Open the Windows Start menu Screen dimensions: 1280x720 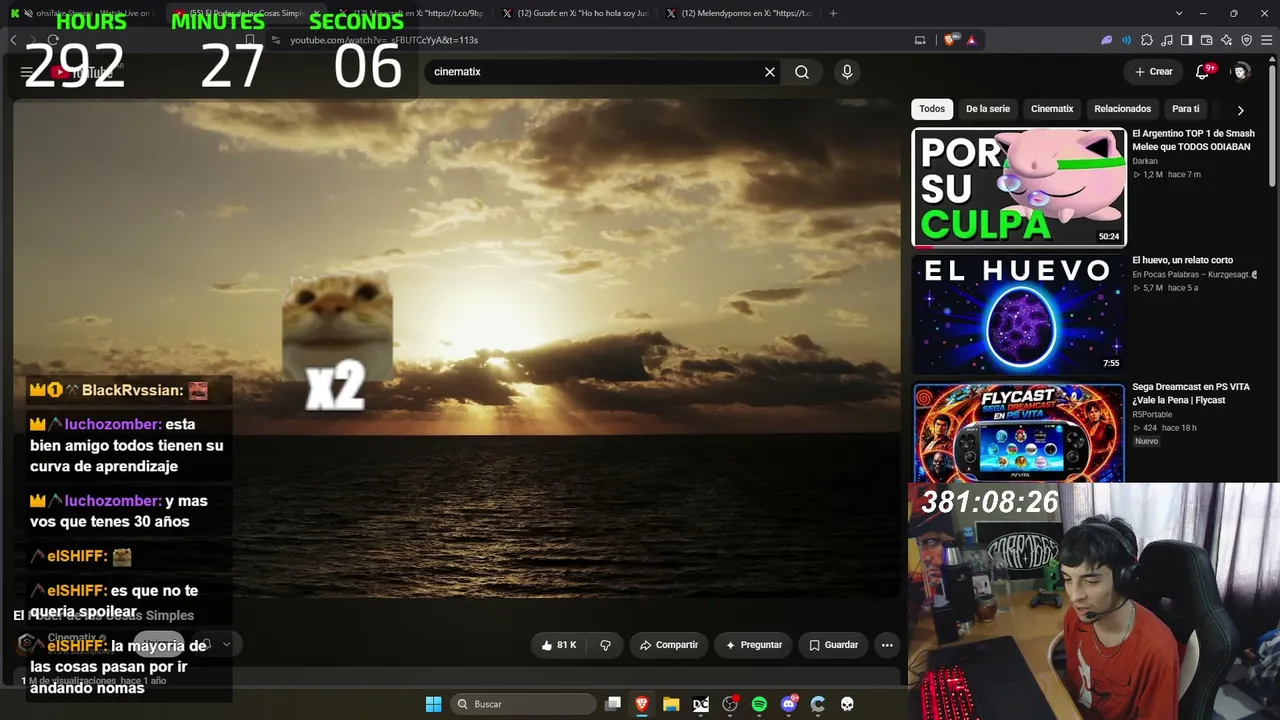(433, 704)
